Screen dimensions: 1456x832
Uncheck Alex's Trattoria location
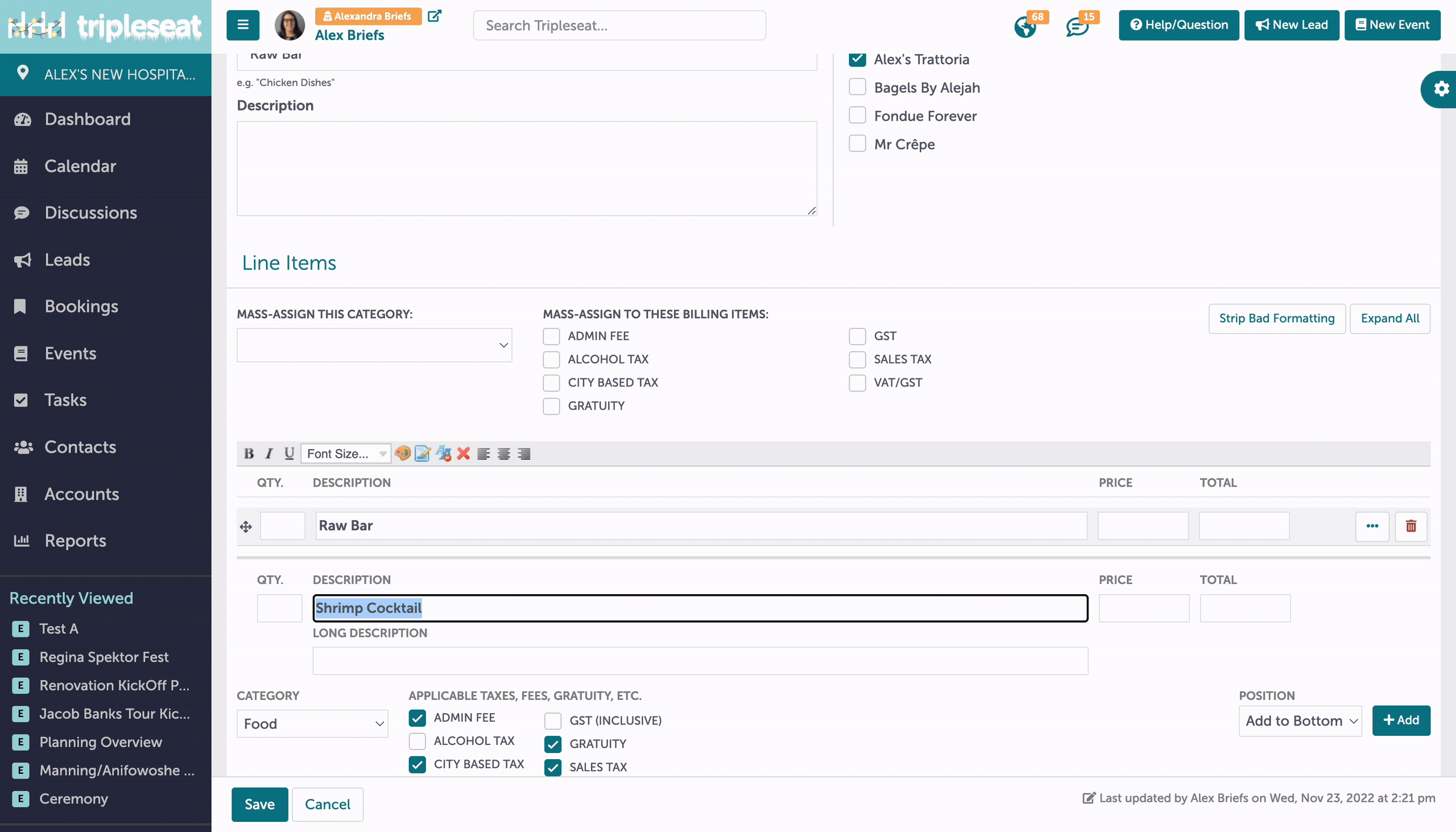click(857, 59)
